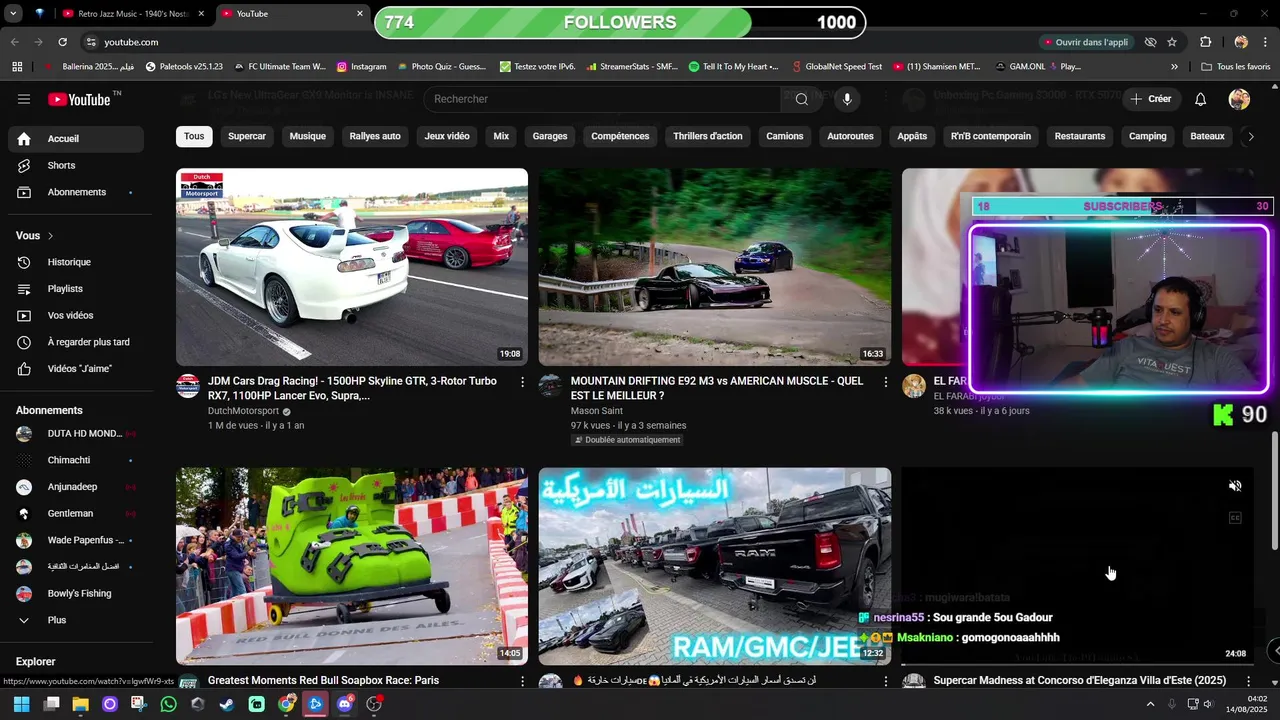Open Historique in the sidebar

(76, 262)
